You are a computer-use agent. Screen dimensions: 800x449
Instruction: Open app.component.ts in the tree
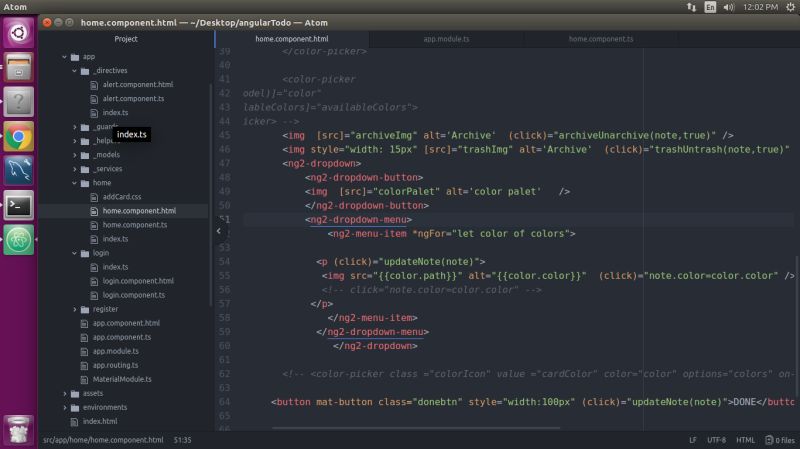(x=121, y=337)
